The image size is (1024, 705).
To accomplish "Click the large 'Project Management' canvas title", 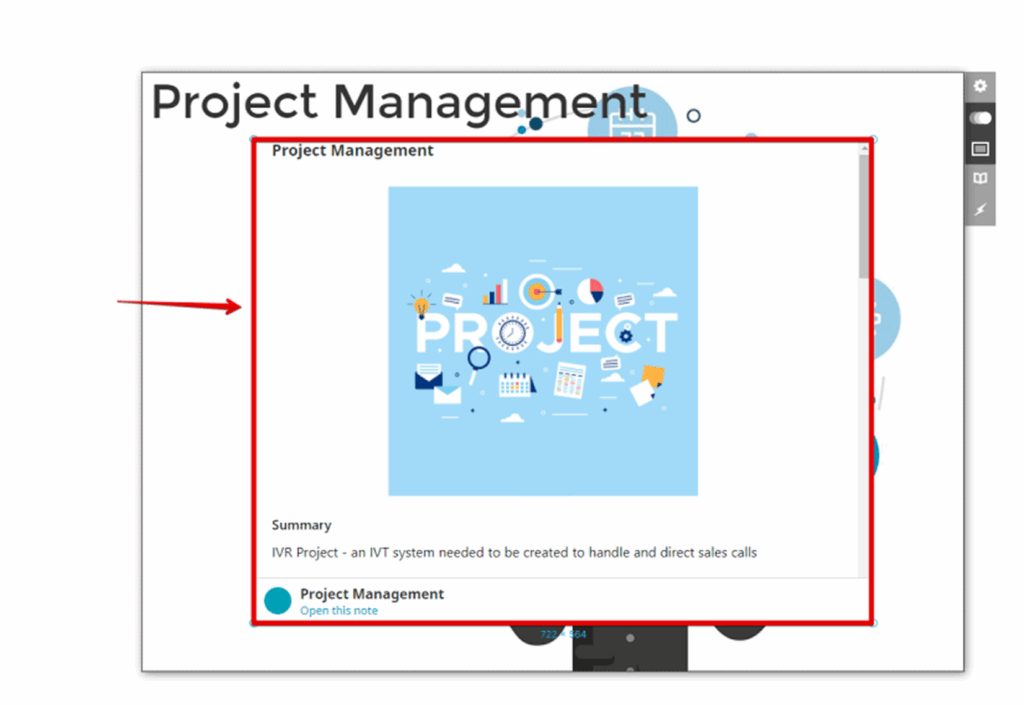I will point(399,102).
